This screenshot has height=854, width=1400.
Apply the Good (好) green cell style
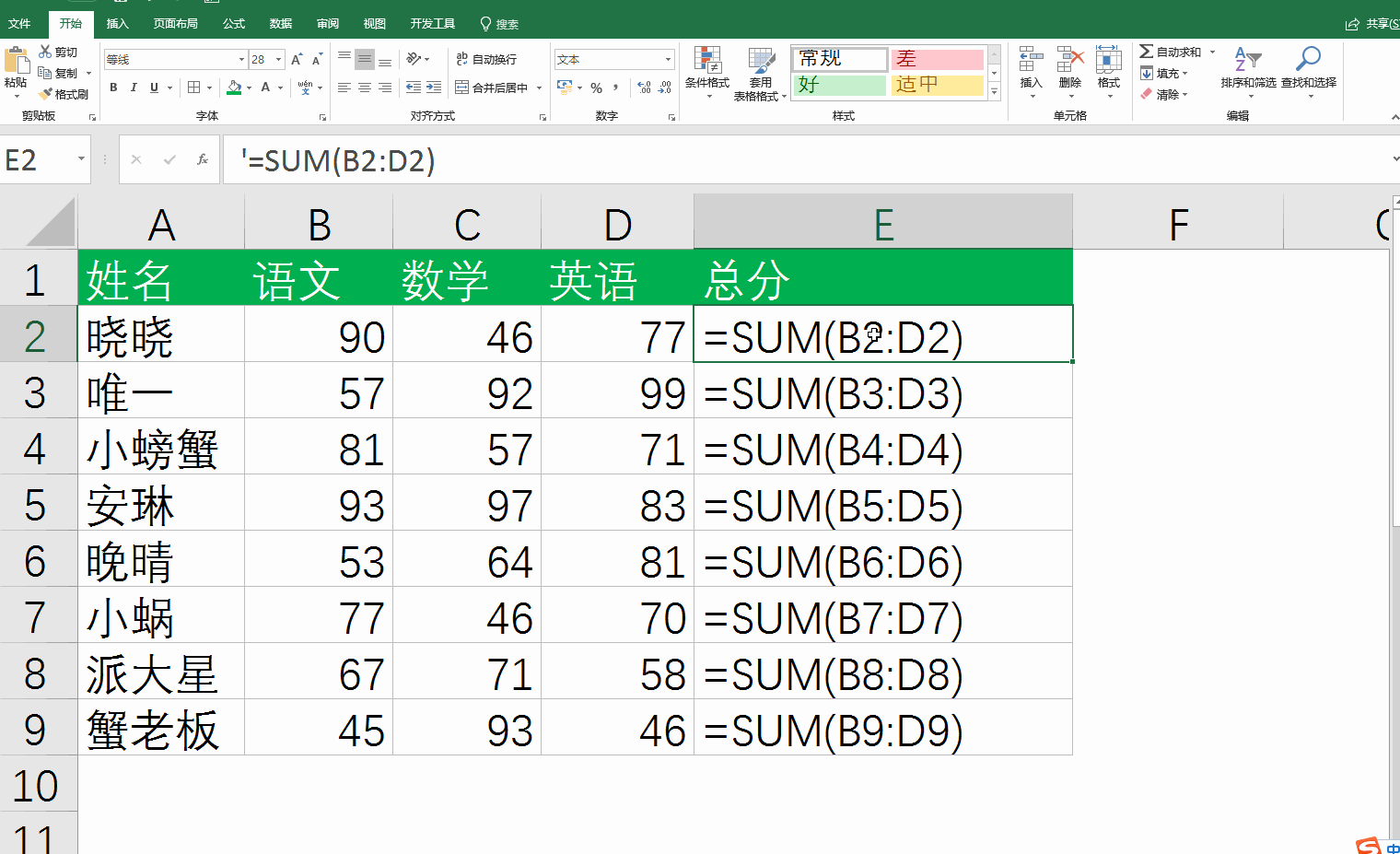pos(840,85)
